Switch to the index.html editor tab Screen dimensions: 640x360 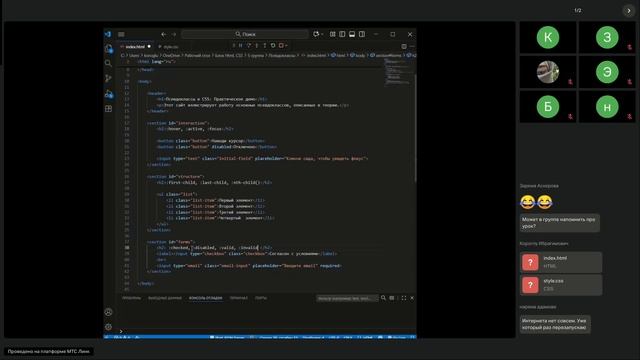(x=136, y=47)
